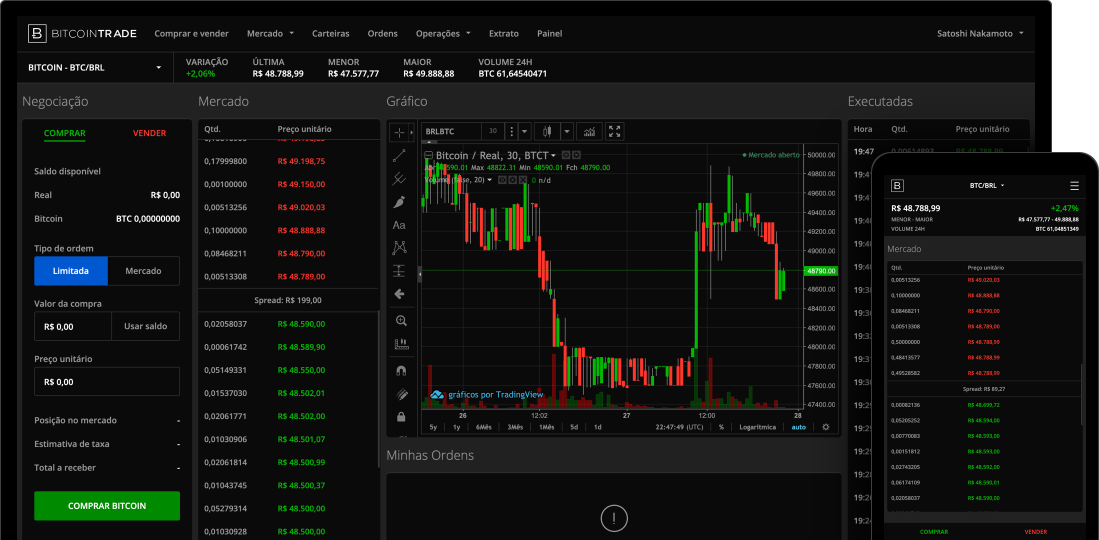Set chart range to 1d
The height and width of the screenshot is (540, 1099).
tap(597, 427)
